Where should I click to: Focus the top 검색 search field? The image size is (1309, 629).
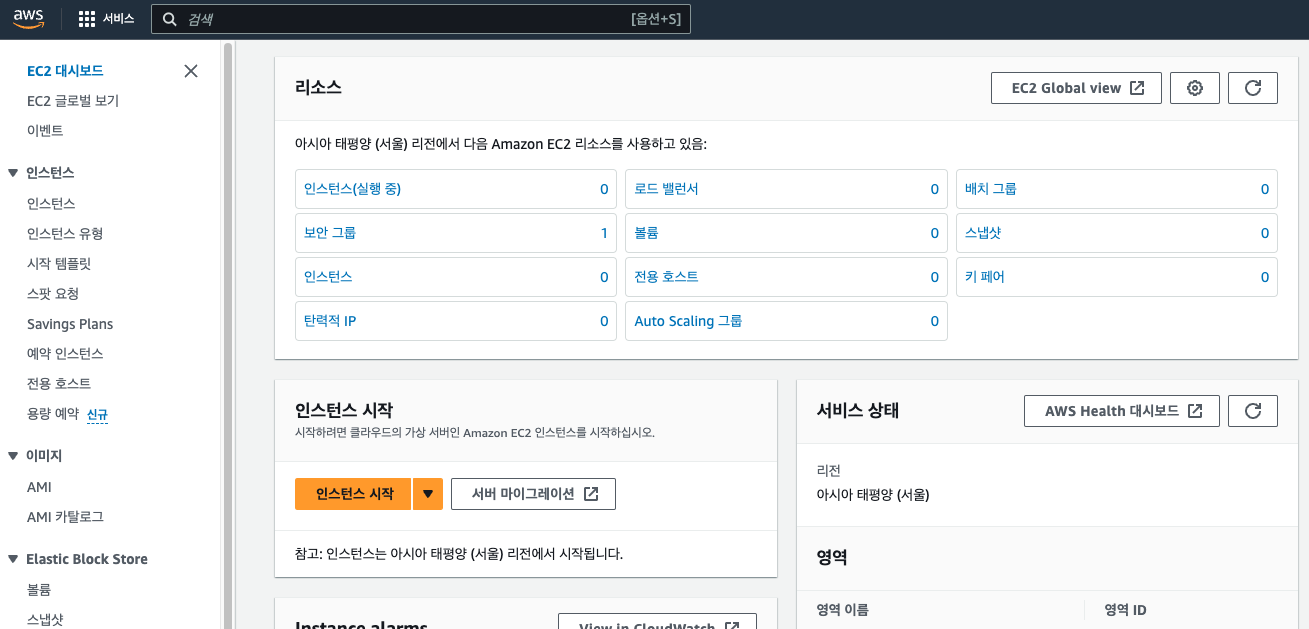[x=420, y=19]
